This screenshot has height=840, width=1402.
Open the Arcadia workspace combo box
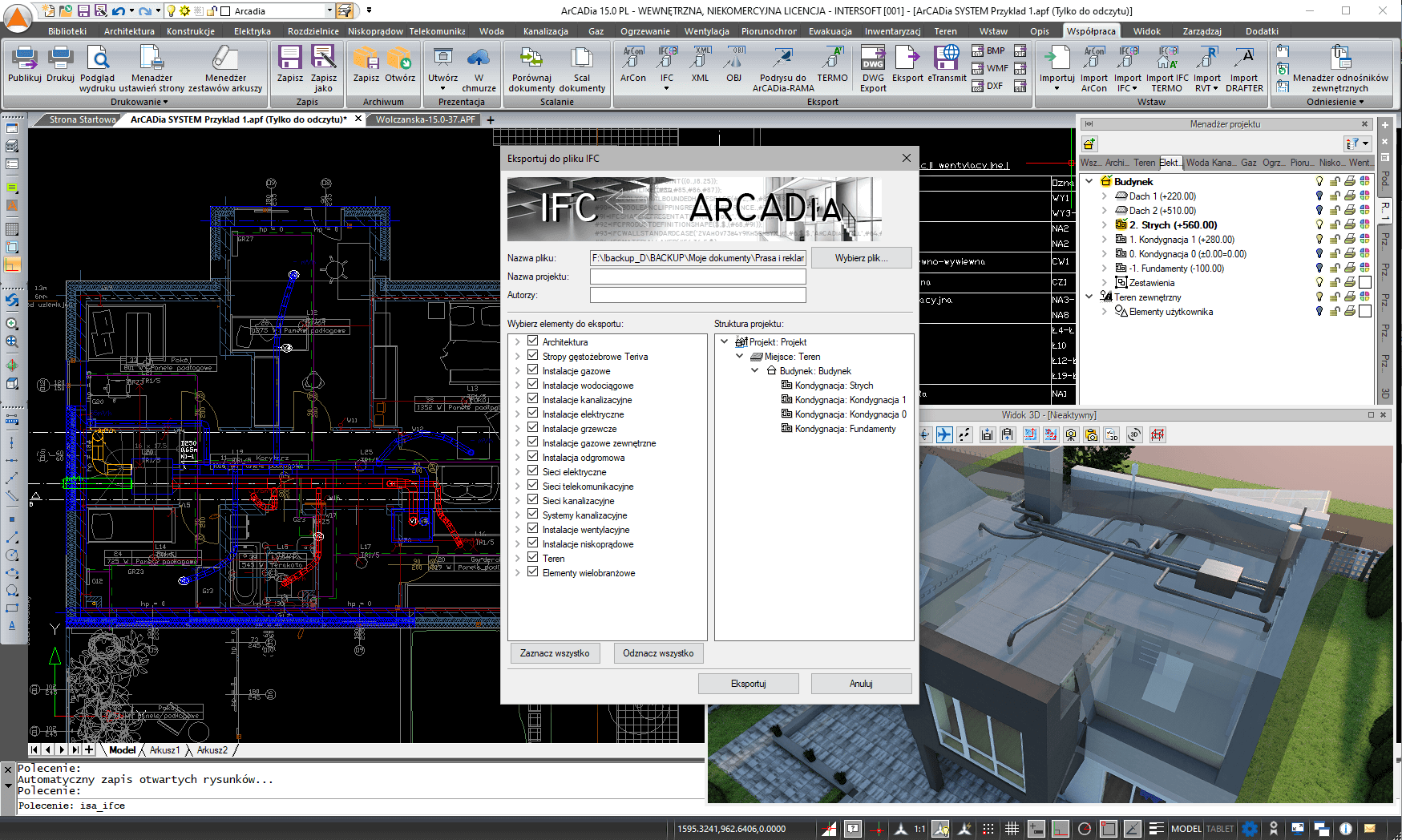[x=277, y=11]
